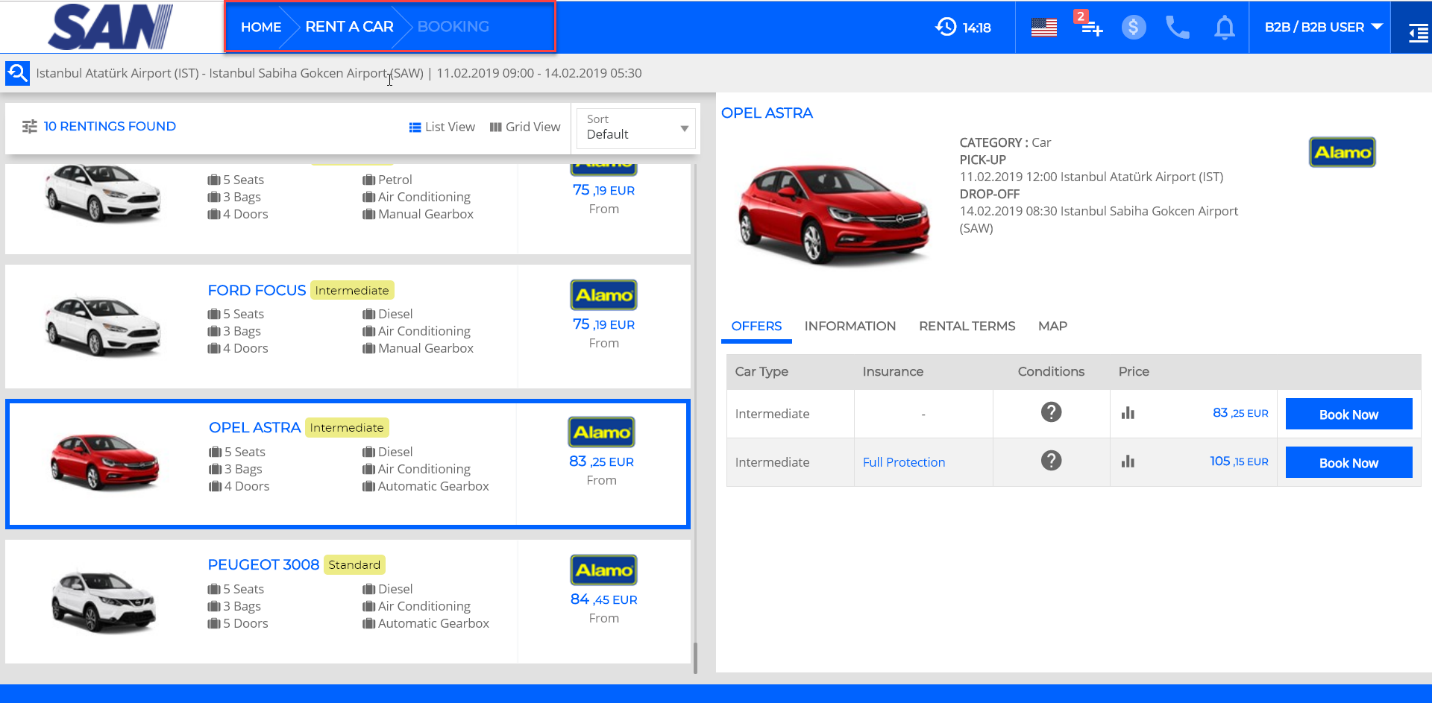Viewport: 1432px width, 703px height.
Task: Click the OPEL ASTRA heading in details panel
Action: pos(767,113)
